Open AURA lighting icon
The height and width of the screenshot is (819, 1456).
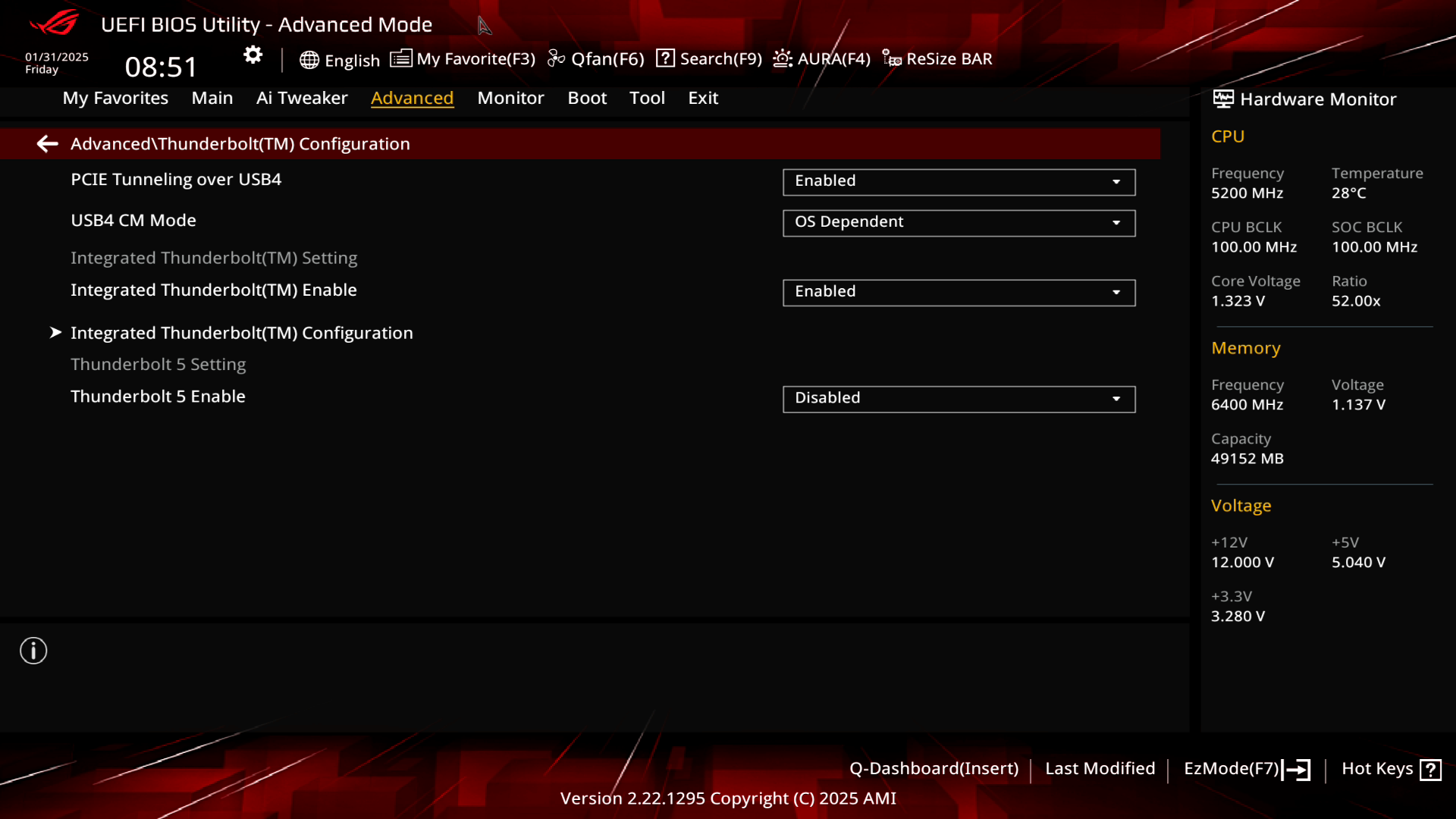(x=783, y=58)
